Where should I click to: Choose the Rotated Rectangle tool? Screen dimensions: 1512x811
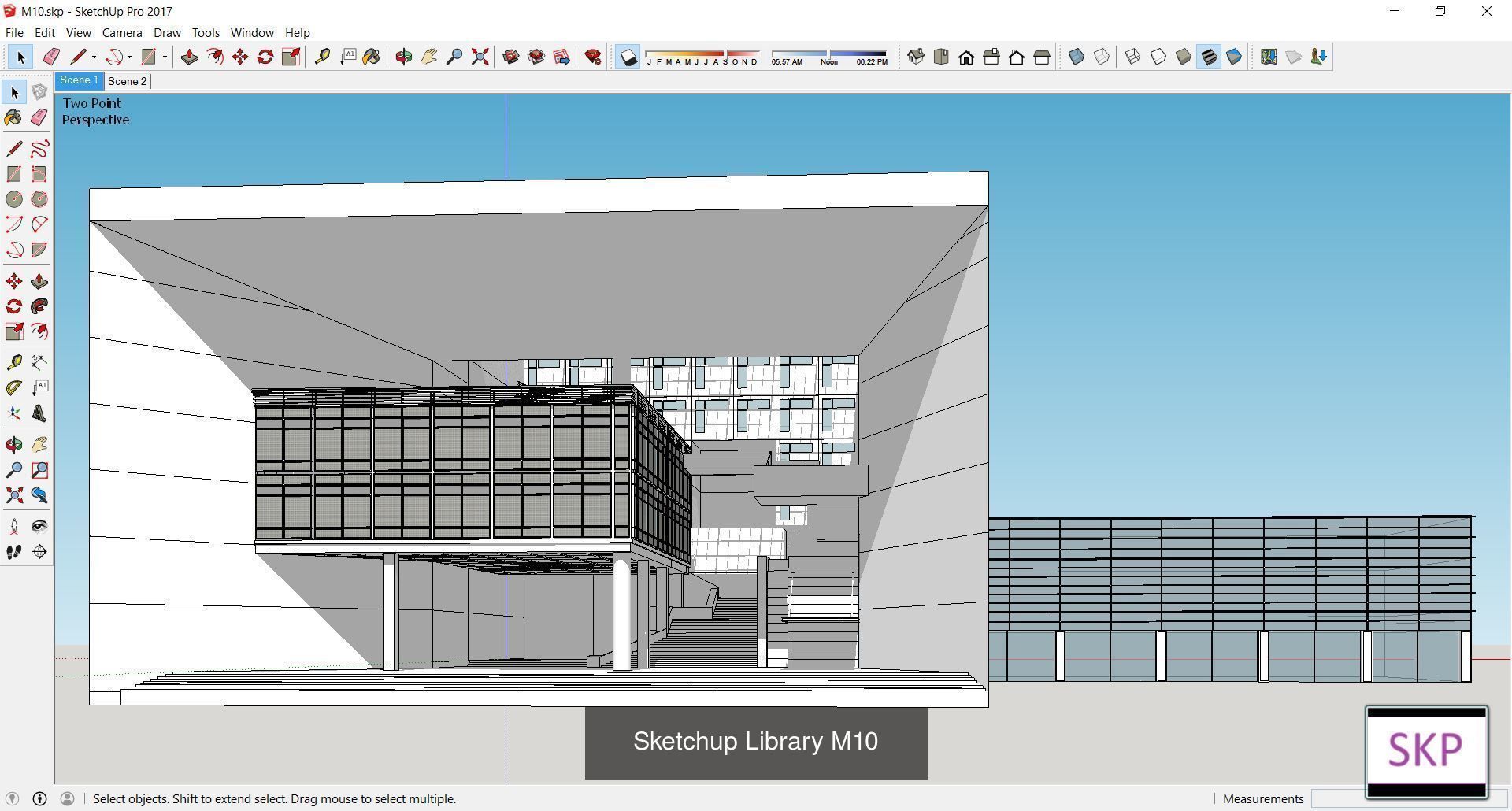pos(39,174)
